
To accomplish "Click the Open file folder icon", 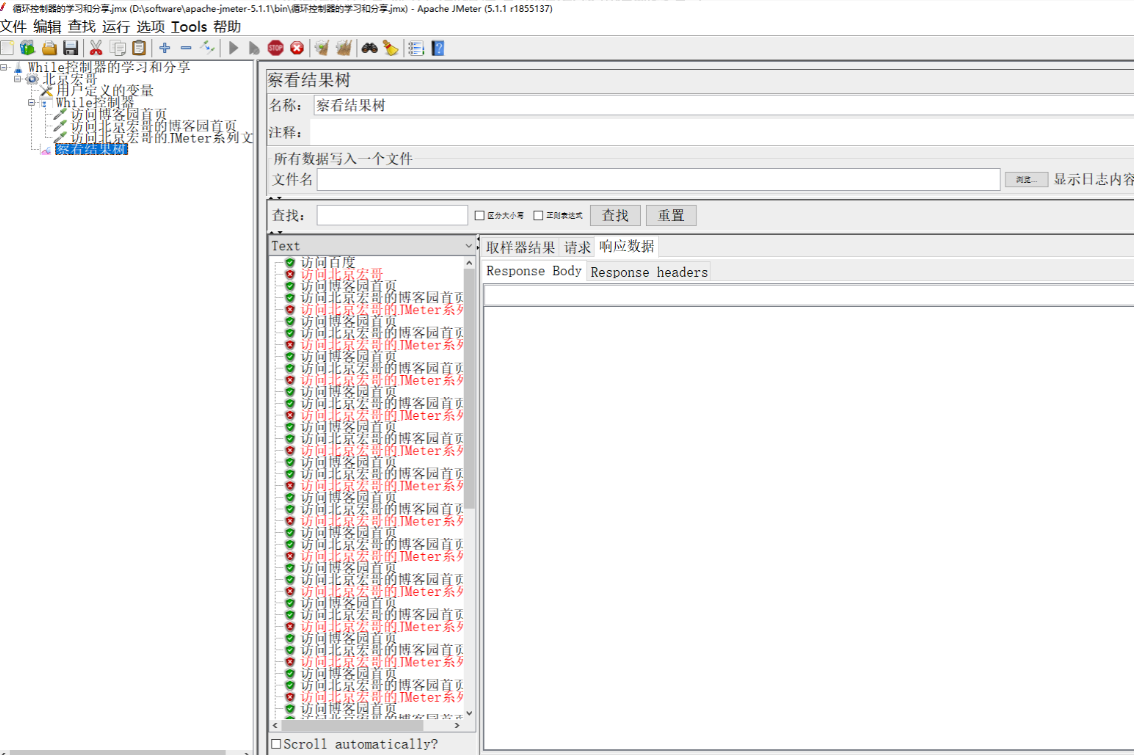I will 49,48.
